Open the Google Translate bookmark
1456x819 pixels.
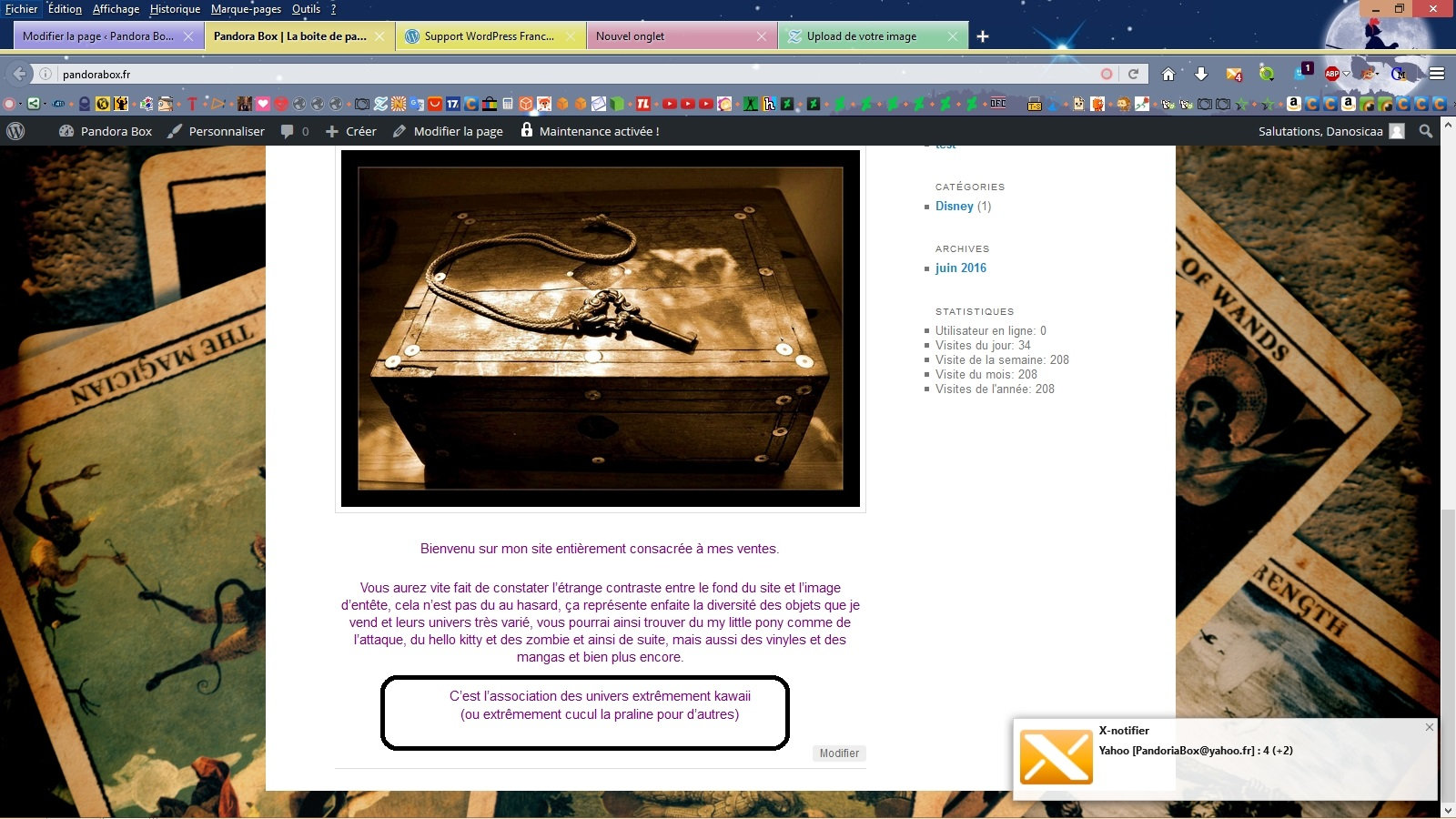point(417,104)
